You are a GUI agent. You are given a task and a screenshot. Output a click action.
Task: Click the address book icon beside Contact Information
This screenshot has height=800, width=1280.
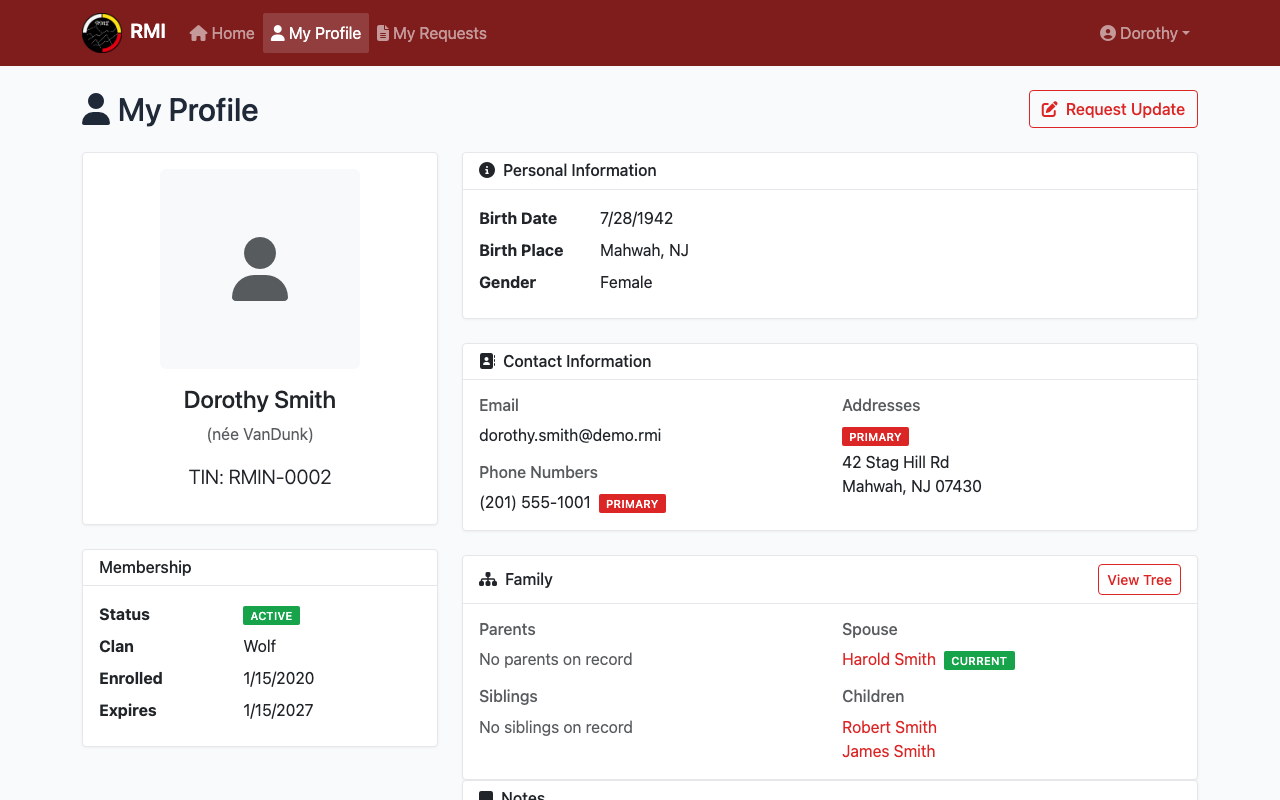coord(487,361)
